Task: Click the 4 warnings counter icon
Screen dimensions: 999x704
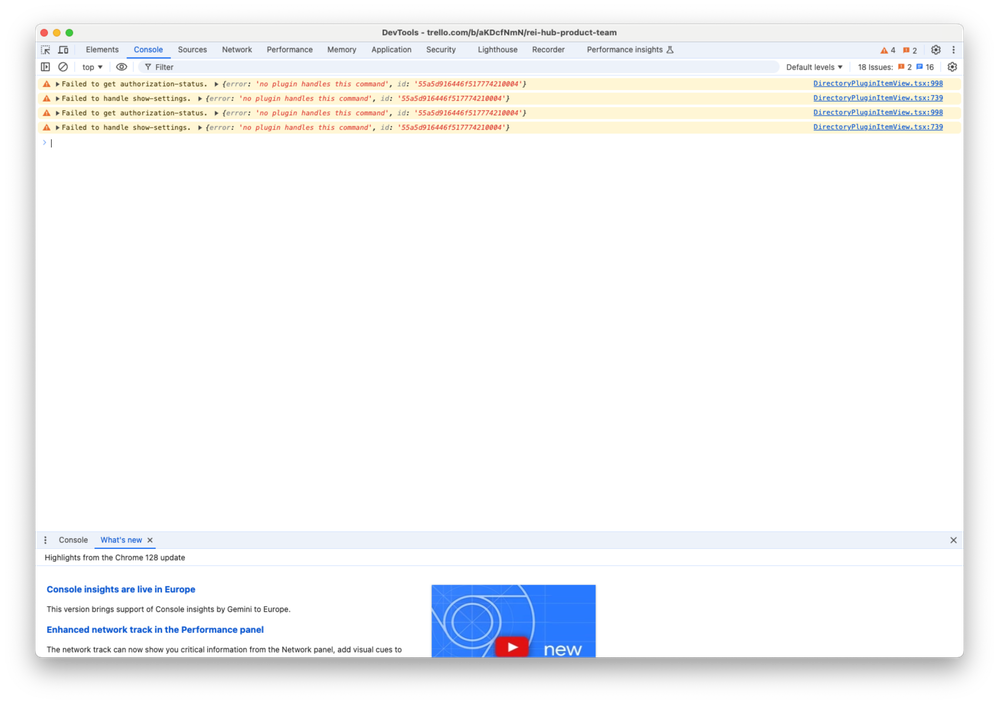Action: [888, 50]
